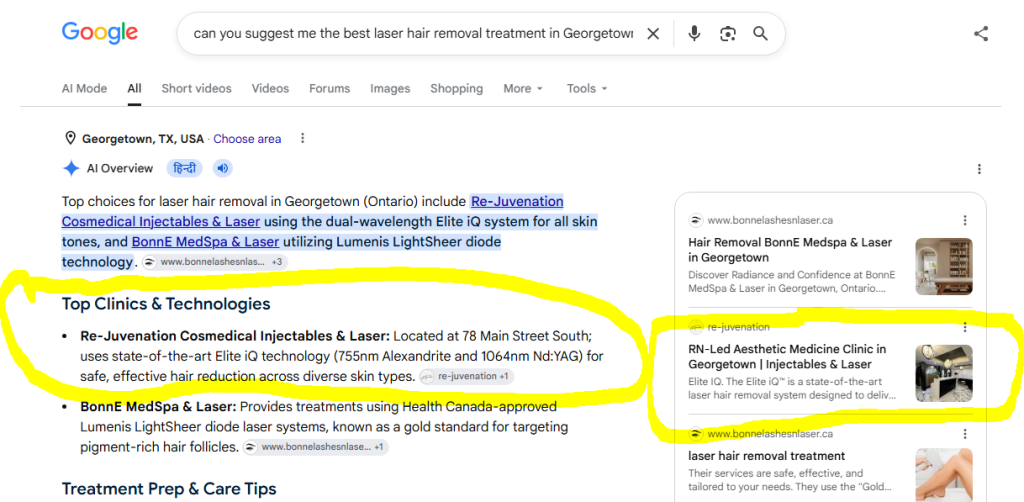Screen dimensions: 1024x502
Task: Share results using the share icon
Action: point(981,33)
